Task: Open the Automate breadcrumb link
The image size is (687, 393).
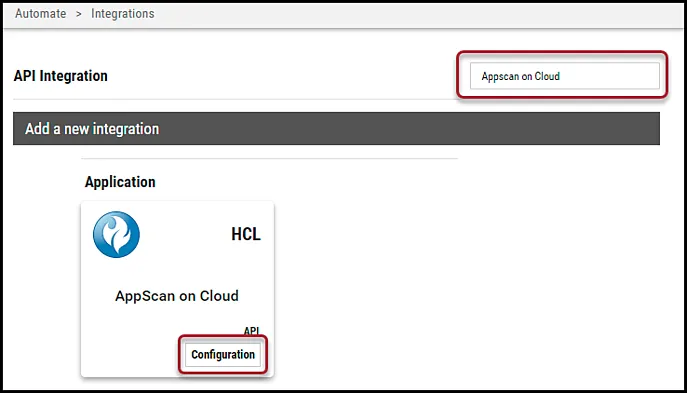Action: 41,14
